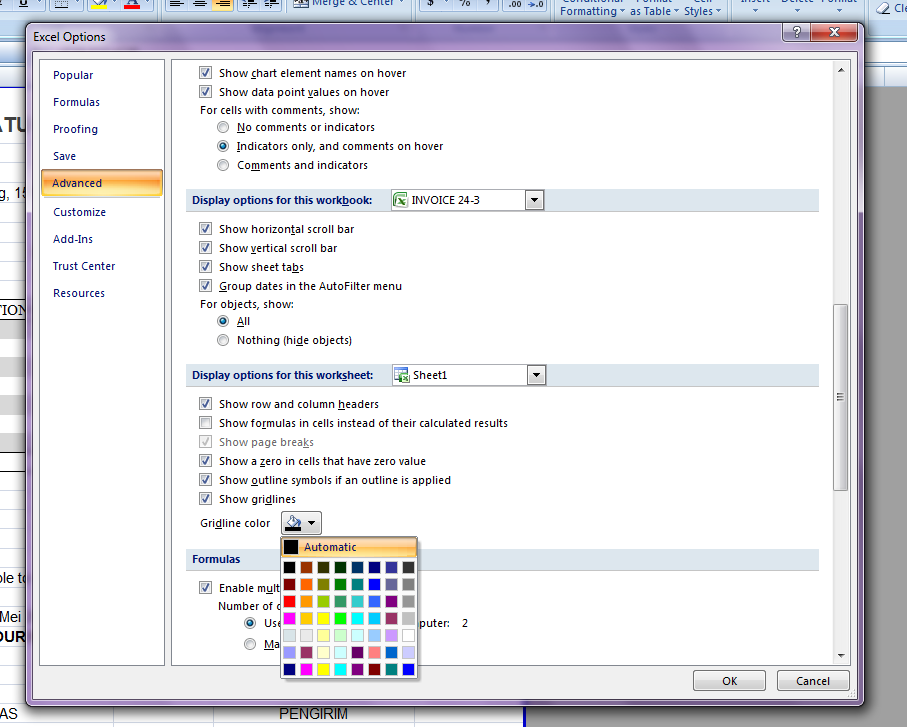
Task: Click the 'Gridline color' label text
Action: [235, 523]
